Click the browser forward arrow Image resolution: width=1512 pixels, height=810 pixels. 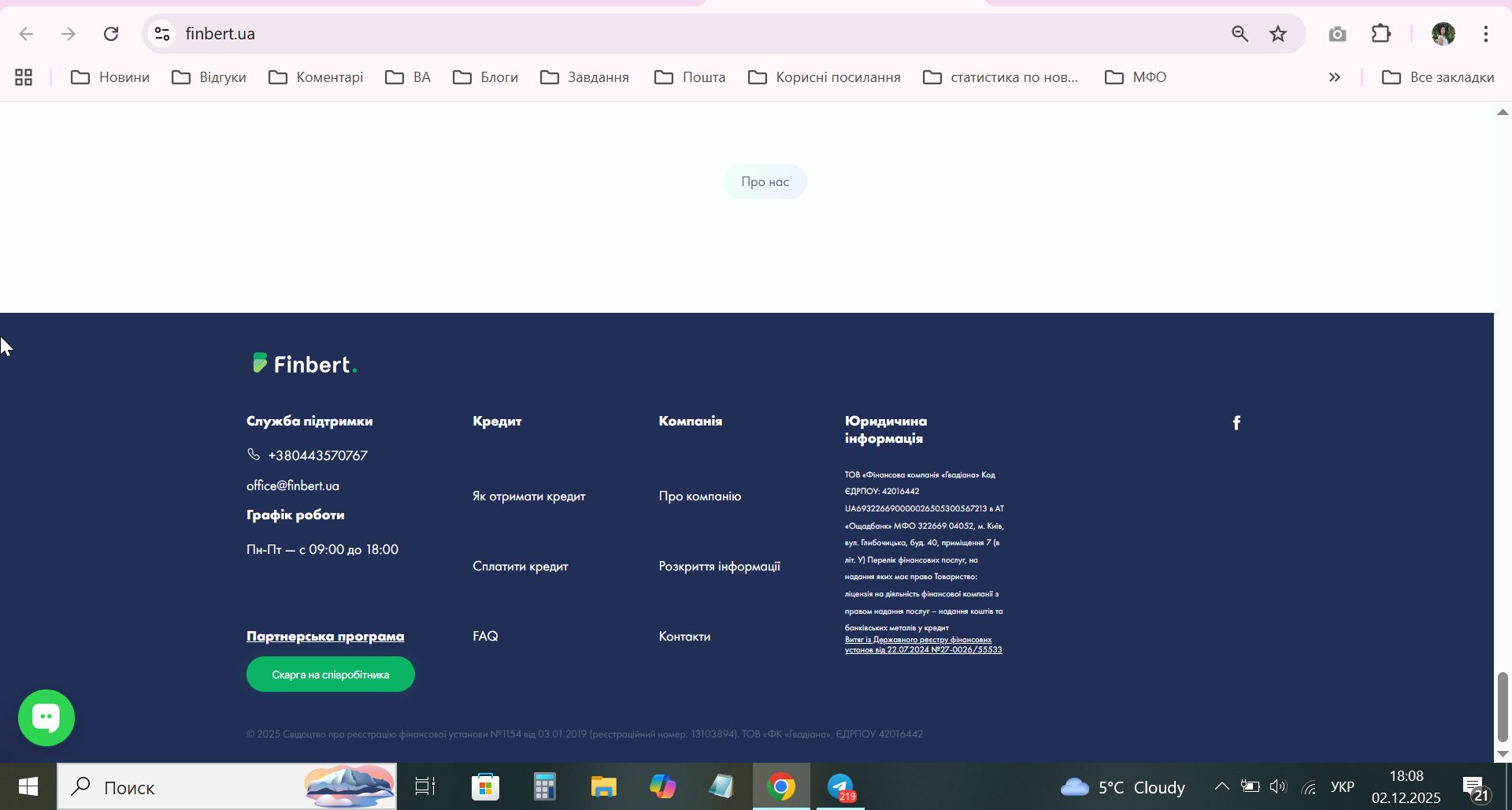[x=69, y=34]
